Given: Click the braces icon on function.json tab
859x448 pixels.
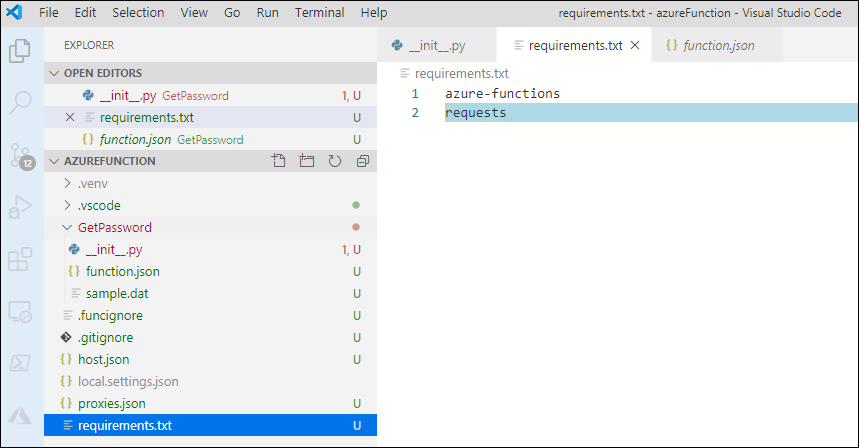Looking at the screenshot, I should [x=672, y=45].
